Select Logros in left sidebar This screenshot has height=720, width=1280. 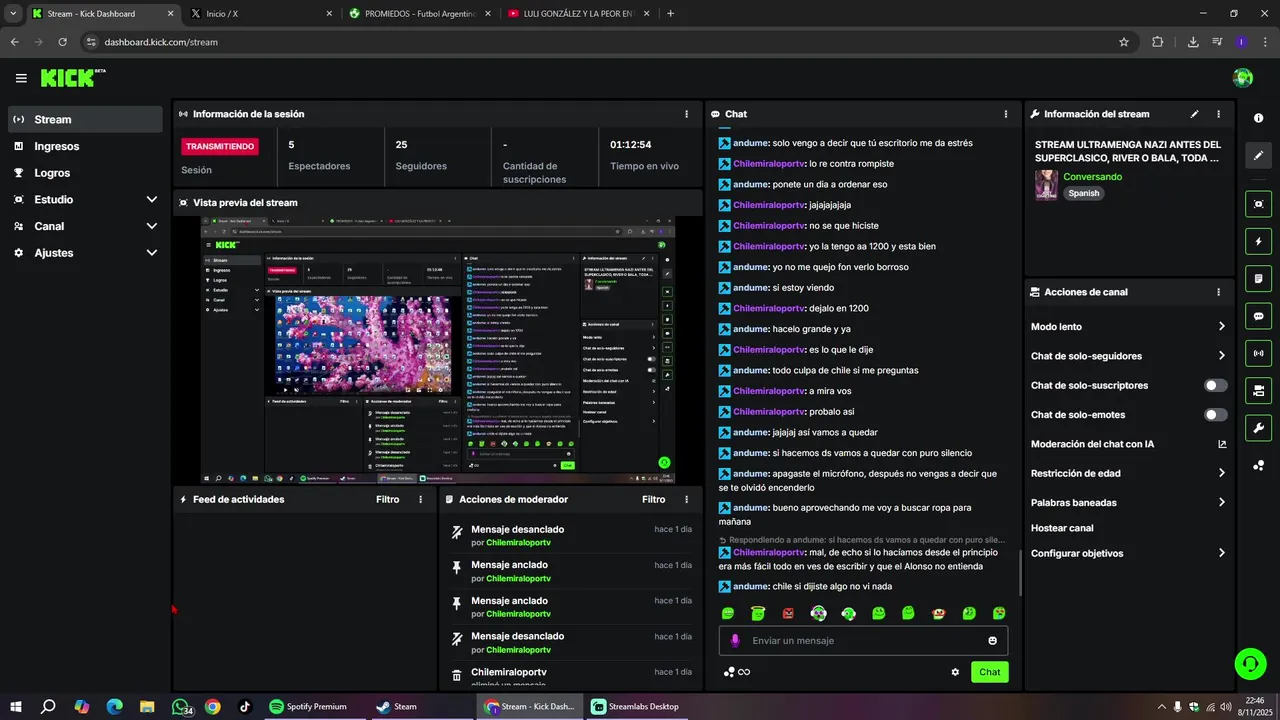[85, 173]
